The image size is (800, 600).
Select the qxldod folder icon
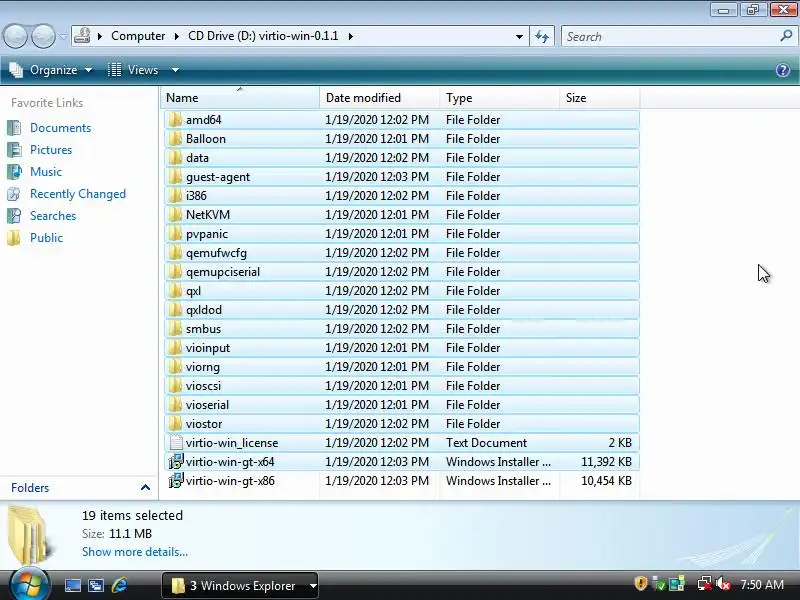(175, 310)
